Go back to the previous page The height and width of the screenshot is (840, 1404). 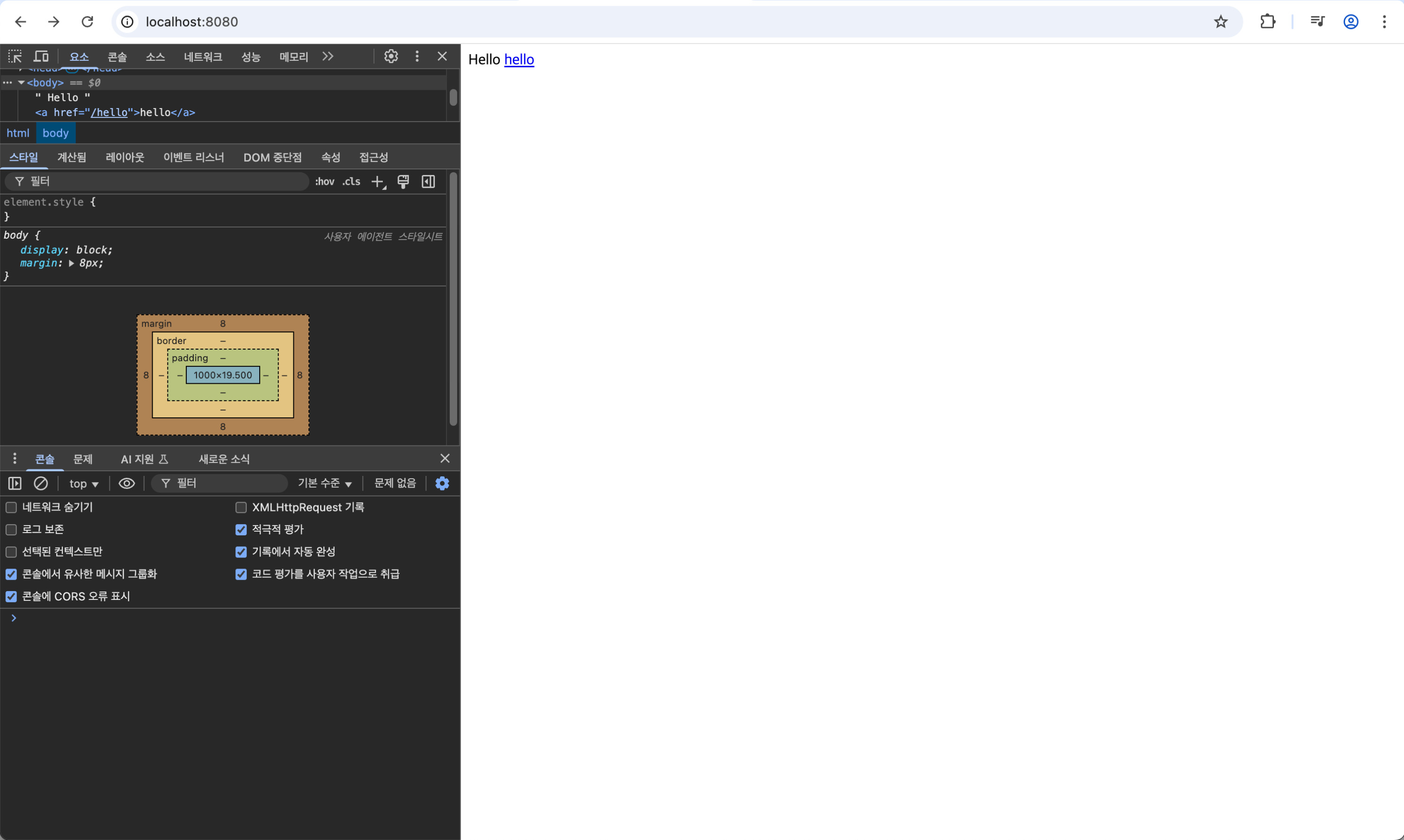click(x=21, y=22)
